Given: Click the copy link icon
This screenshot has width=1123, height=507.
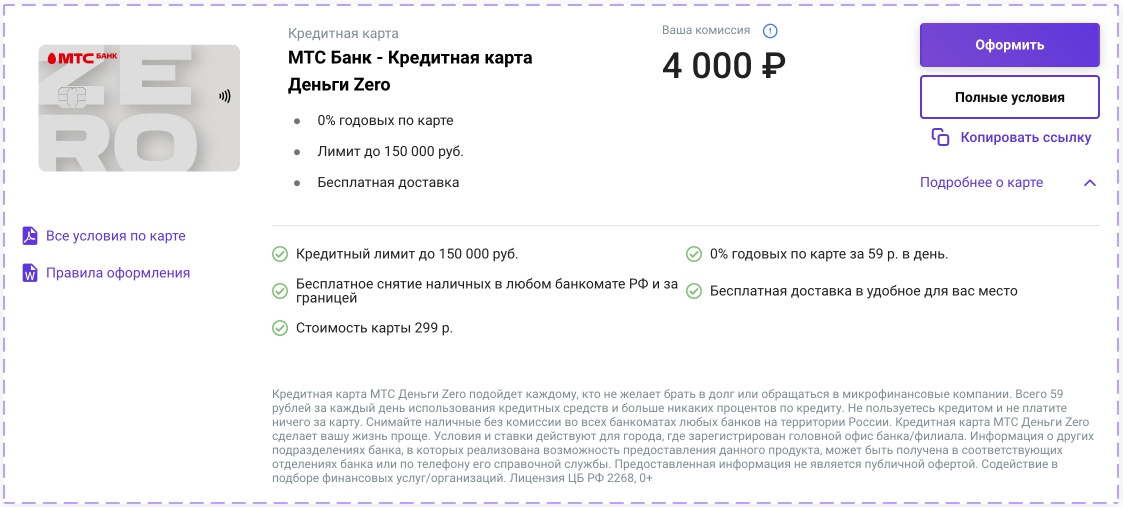Looking at the screenshot, I should [x=940, y=138].
